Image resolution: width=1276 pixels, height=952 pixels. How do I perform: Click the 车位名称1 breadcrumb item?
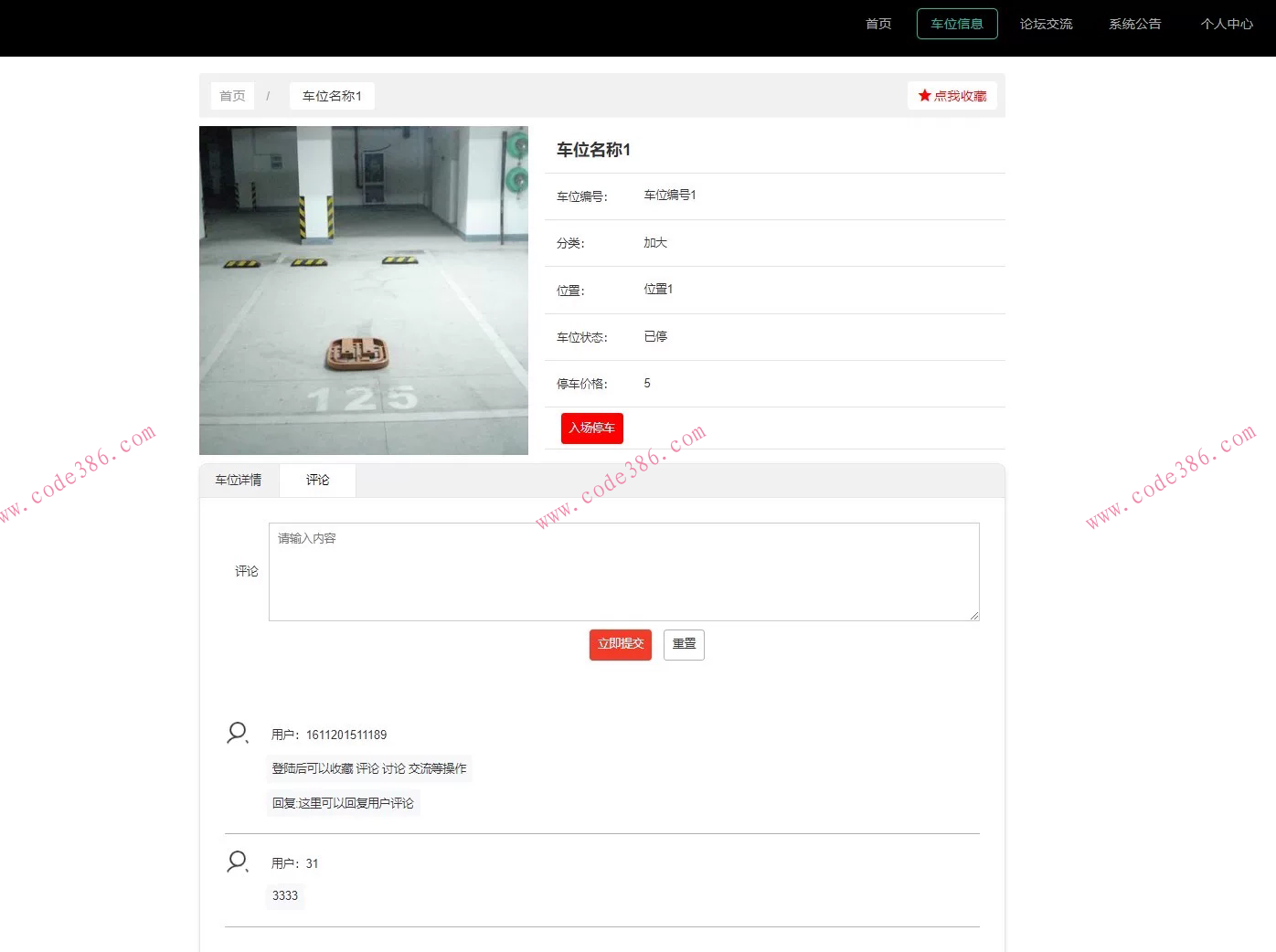(332, 95)
